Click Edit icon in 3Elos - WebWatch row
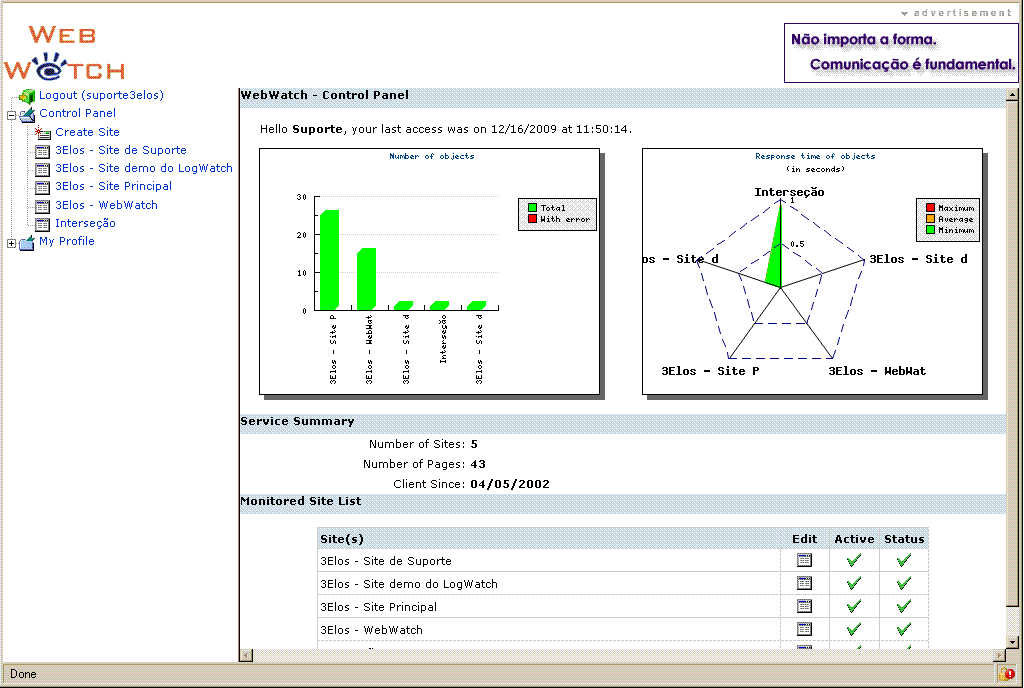1024x688 pixels. pyautogui.click(x=804, y=629)
